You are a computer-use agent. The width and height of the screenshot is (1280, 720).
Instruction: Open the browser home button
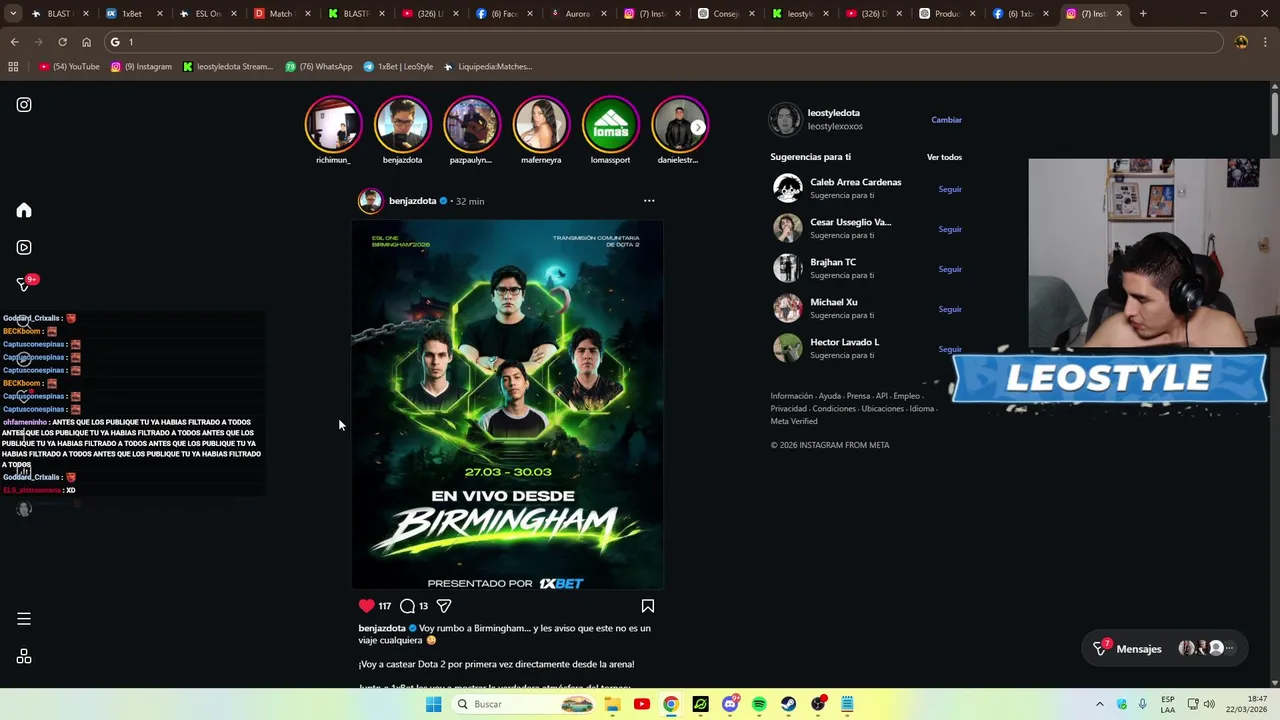pyautogui.click(x=86, y=42)
